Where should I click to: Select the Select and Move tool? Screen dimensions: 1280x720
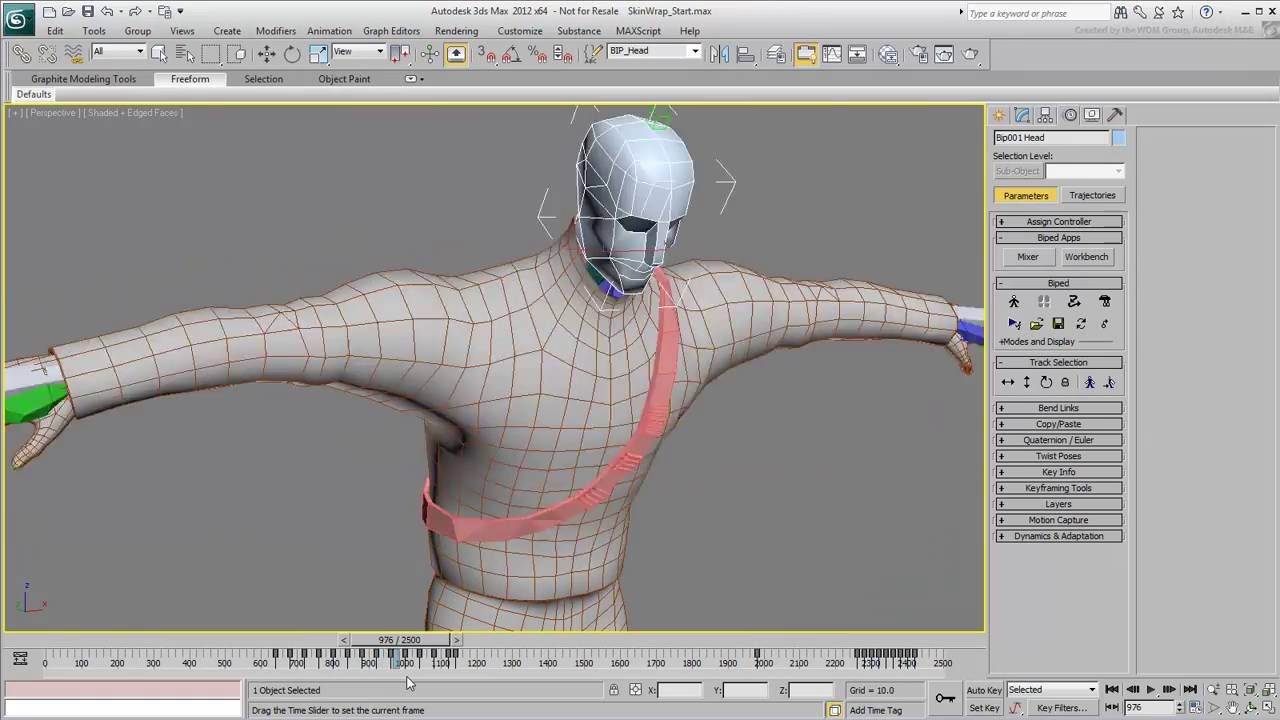(x=266, y=54)
